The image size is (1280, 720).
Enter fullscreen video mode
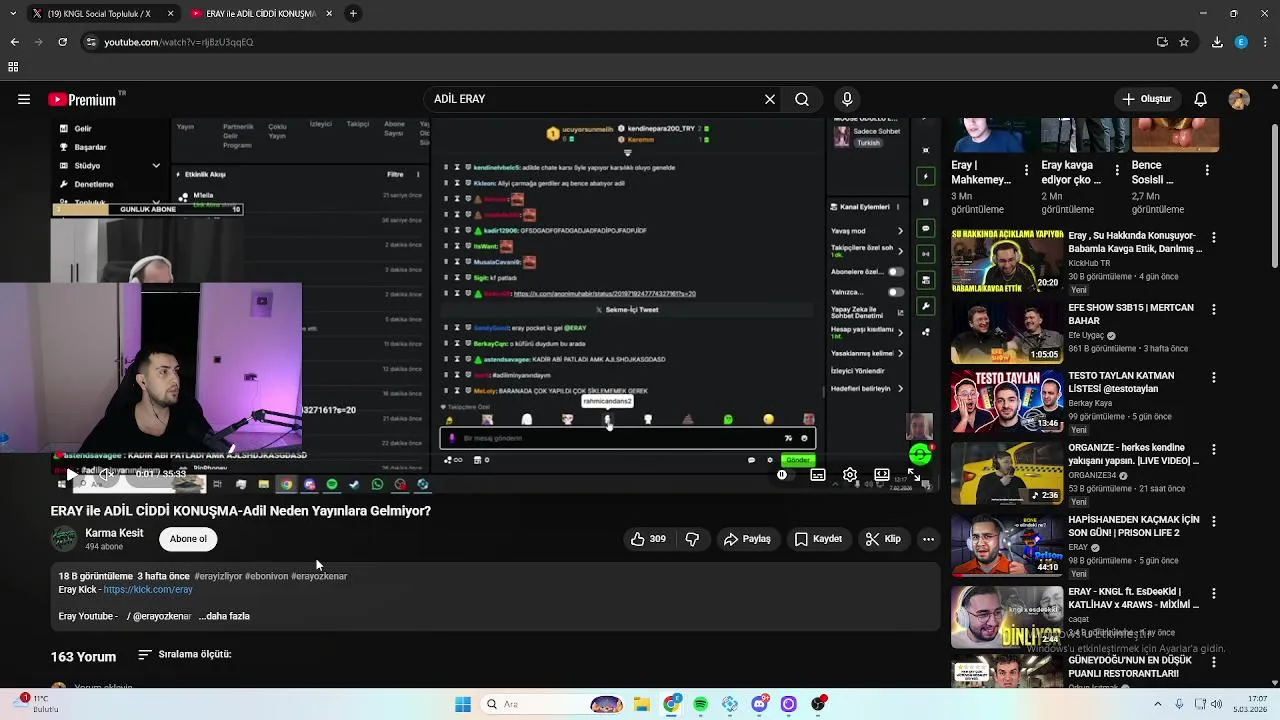point(914,475)
